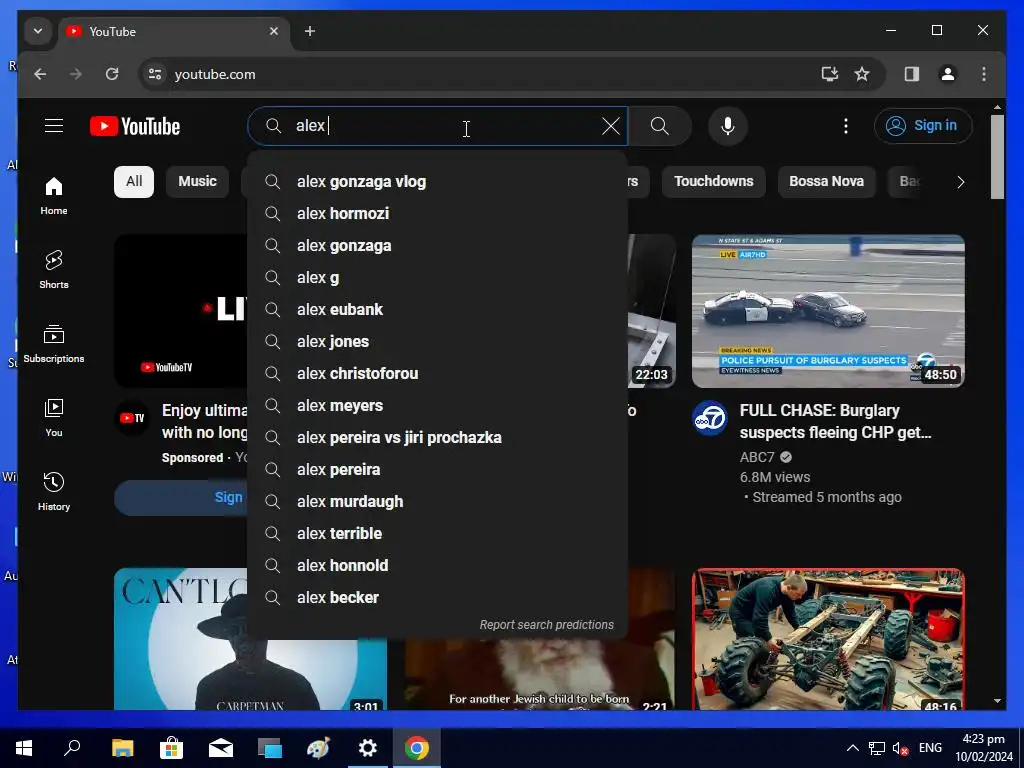The width and height of the screenshot is (1024, 768).
Task: Click the ABC7 channel name
Action: pyautogui.click(x=757, y=457)
